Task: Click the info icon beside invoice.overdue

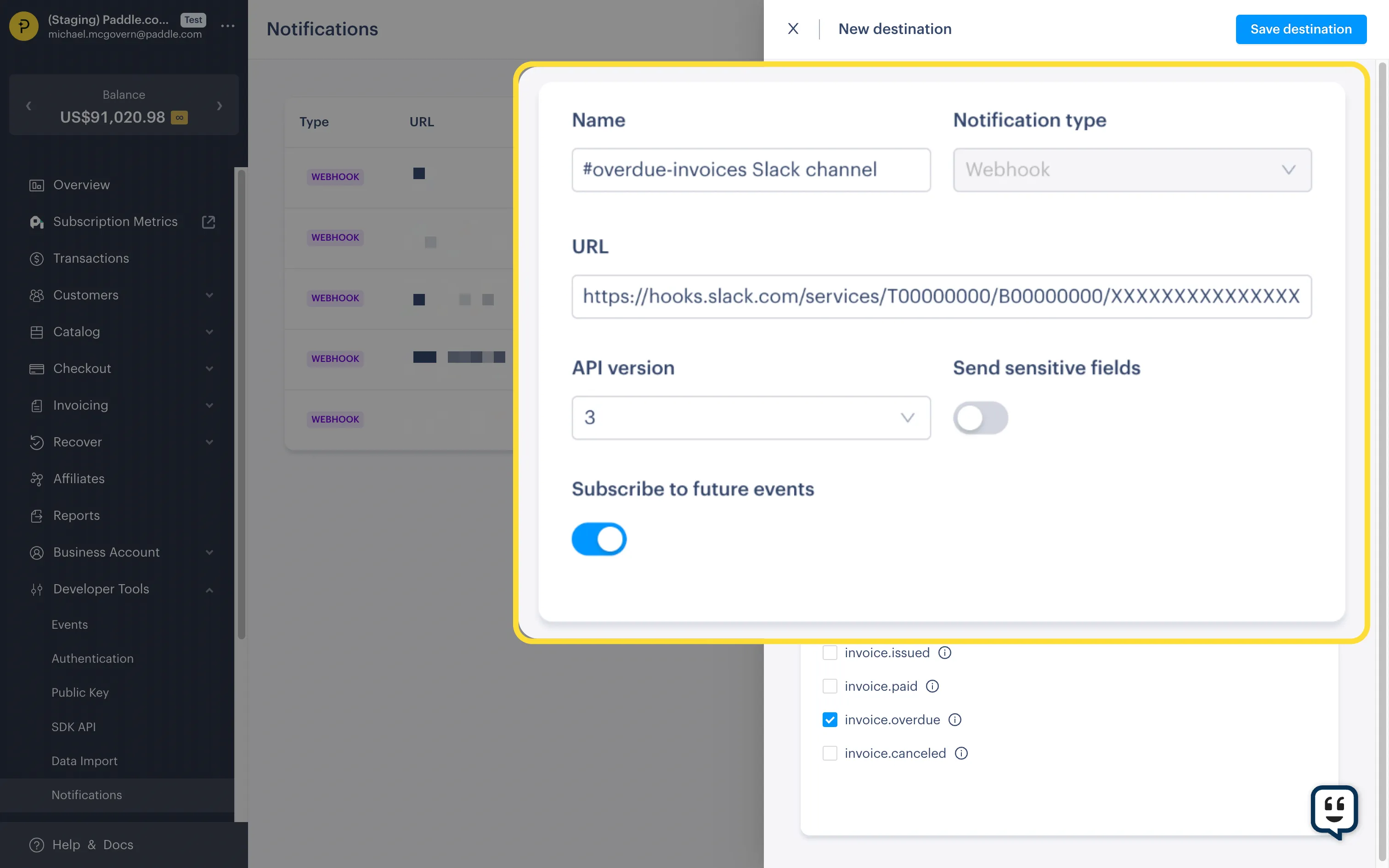Action: (954, 720)
